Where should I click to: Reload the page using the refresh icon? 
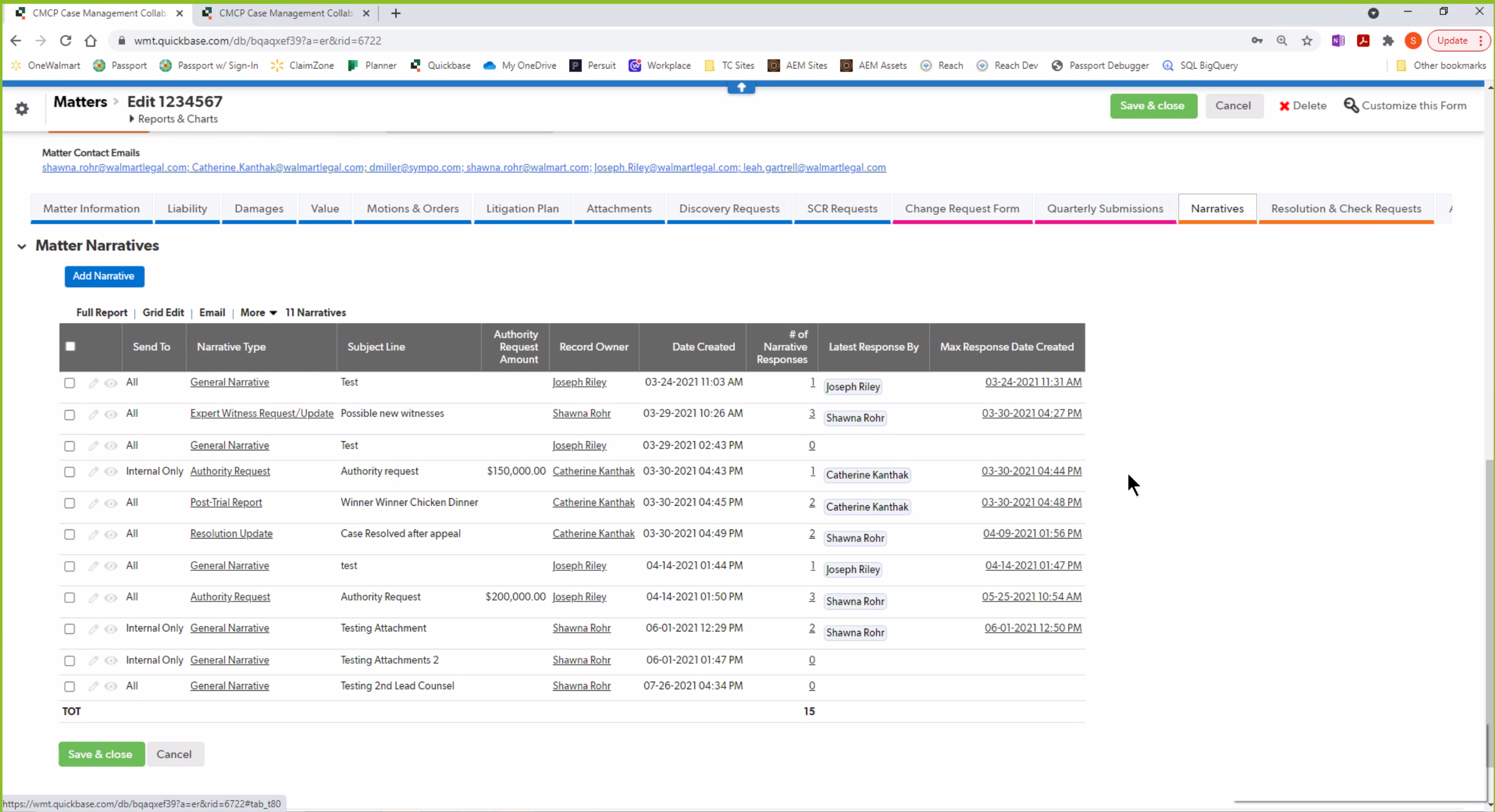(x=66, y=40)
